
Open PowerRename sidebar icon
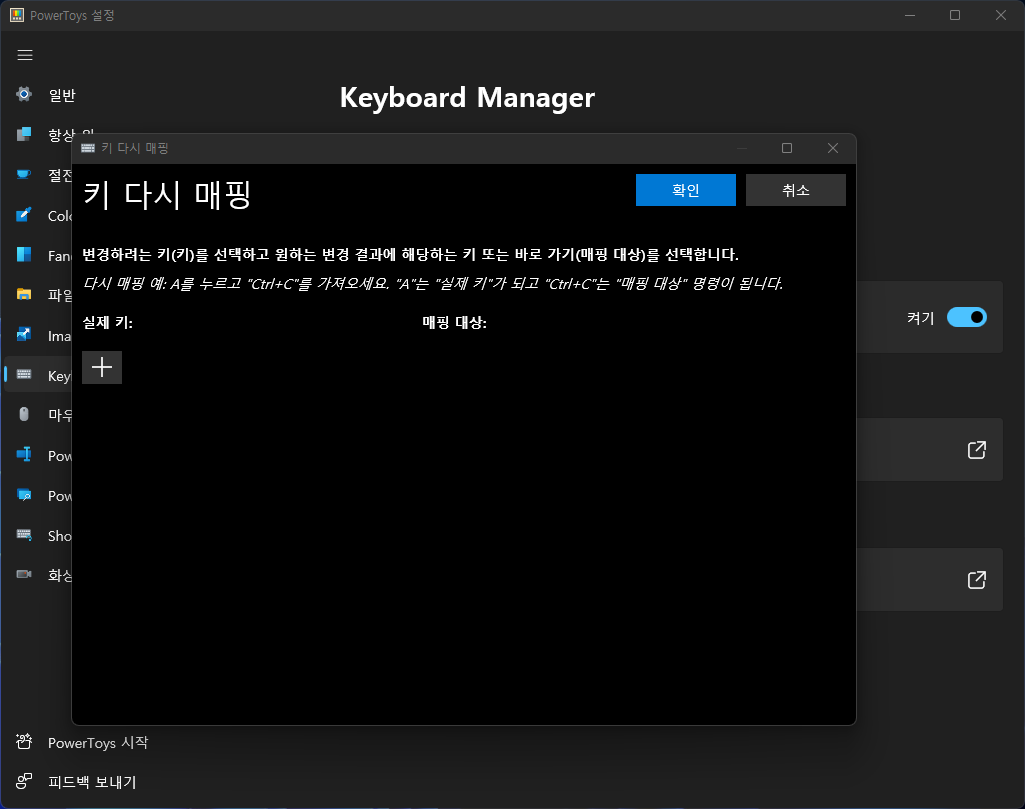pos(24,454)
